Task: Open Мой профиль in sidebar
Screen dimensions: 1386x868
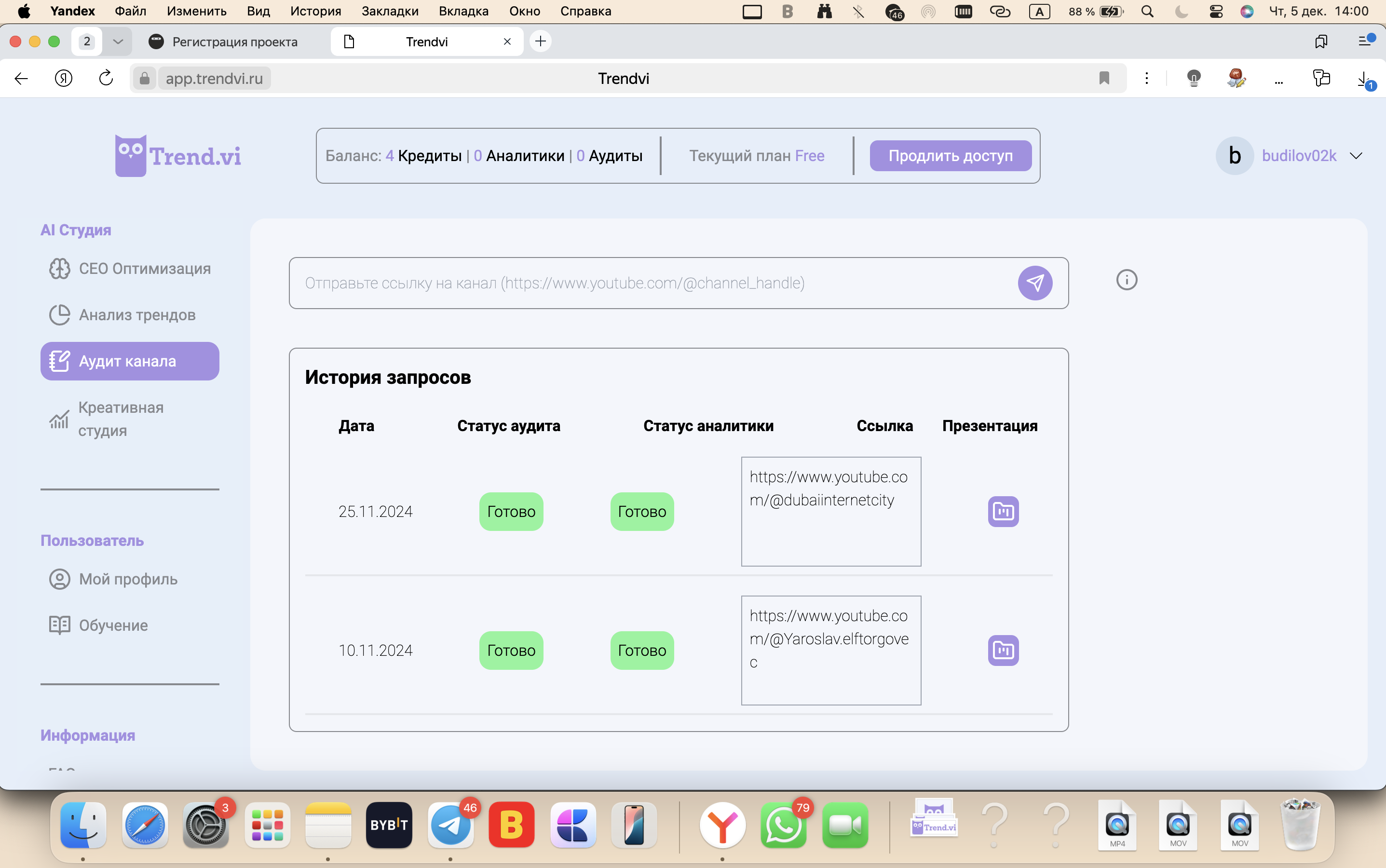Action: point(127,579)
